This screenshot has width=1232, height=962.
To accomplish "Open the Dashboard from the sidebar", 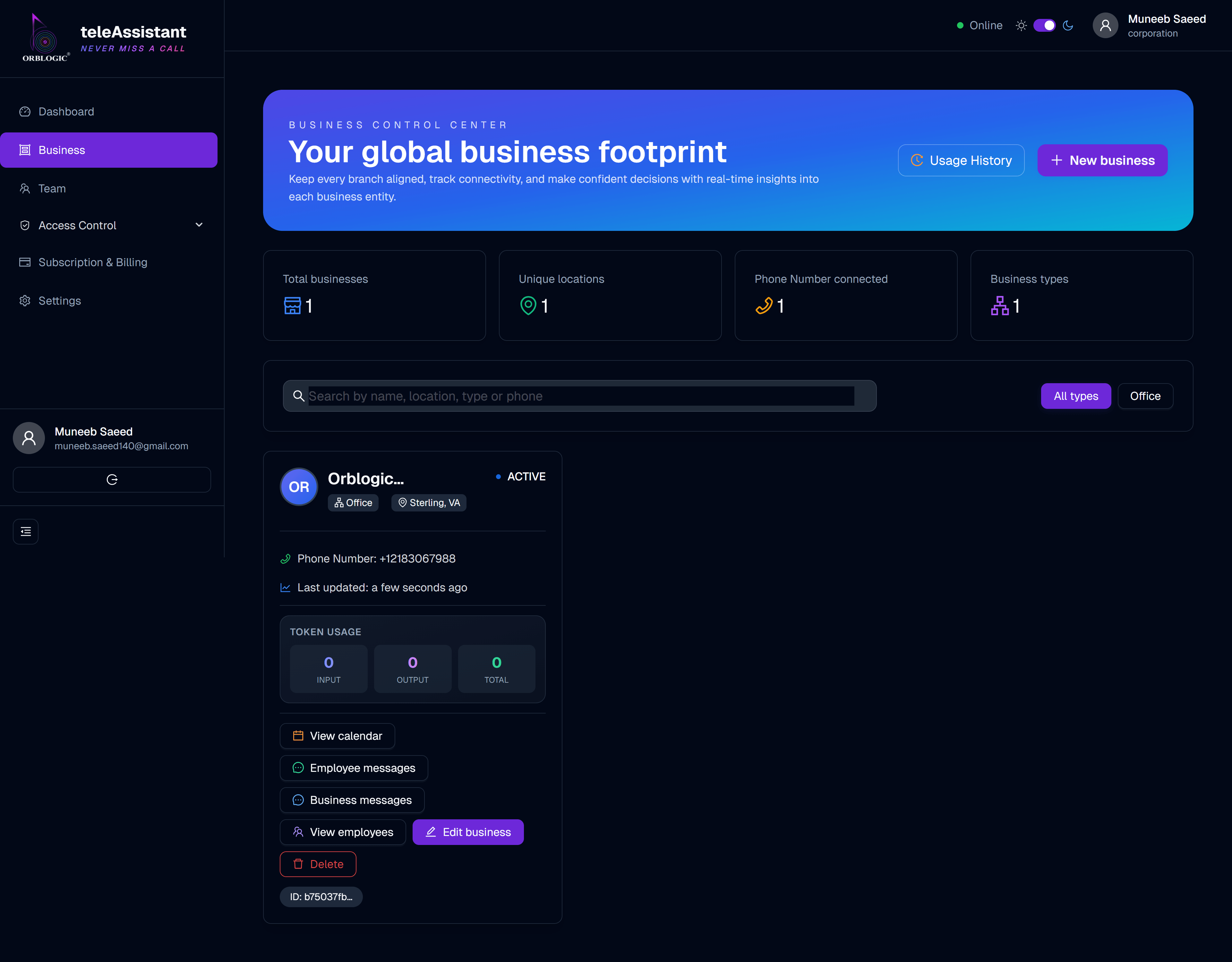I will 66,112.
